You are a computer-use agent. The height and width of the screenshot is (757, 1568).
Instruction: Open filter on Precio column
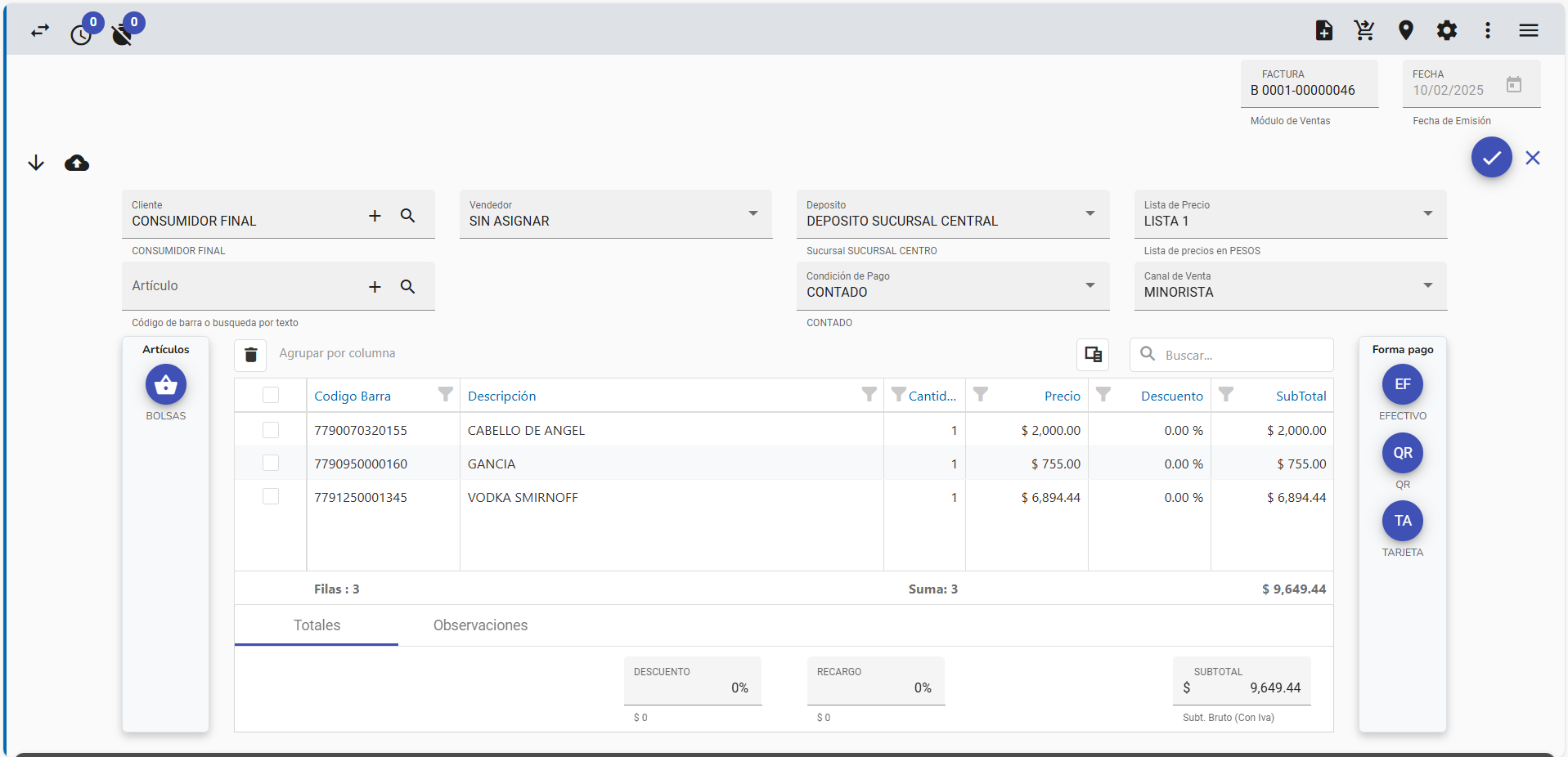pos(981,395)
